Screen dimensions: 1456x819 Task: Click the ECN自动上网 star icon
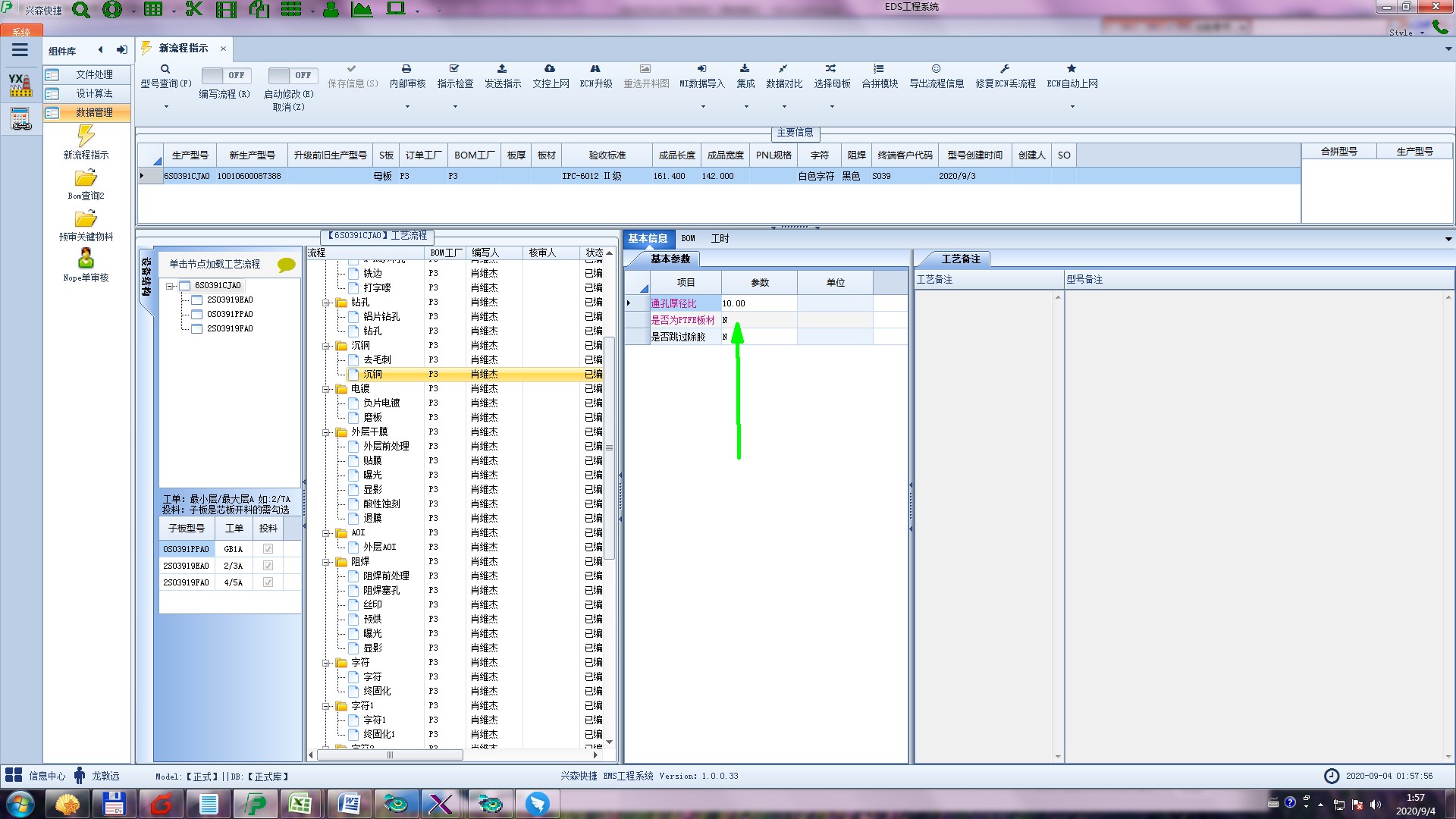click(1072, 69)
